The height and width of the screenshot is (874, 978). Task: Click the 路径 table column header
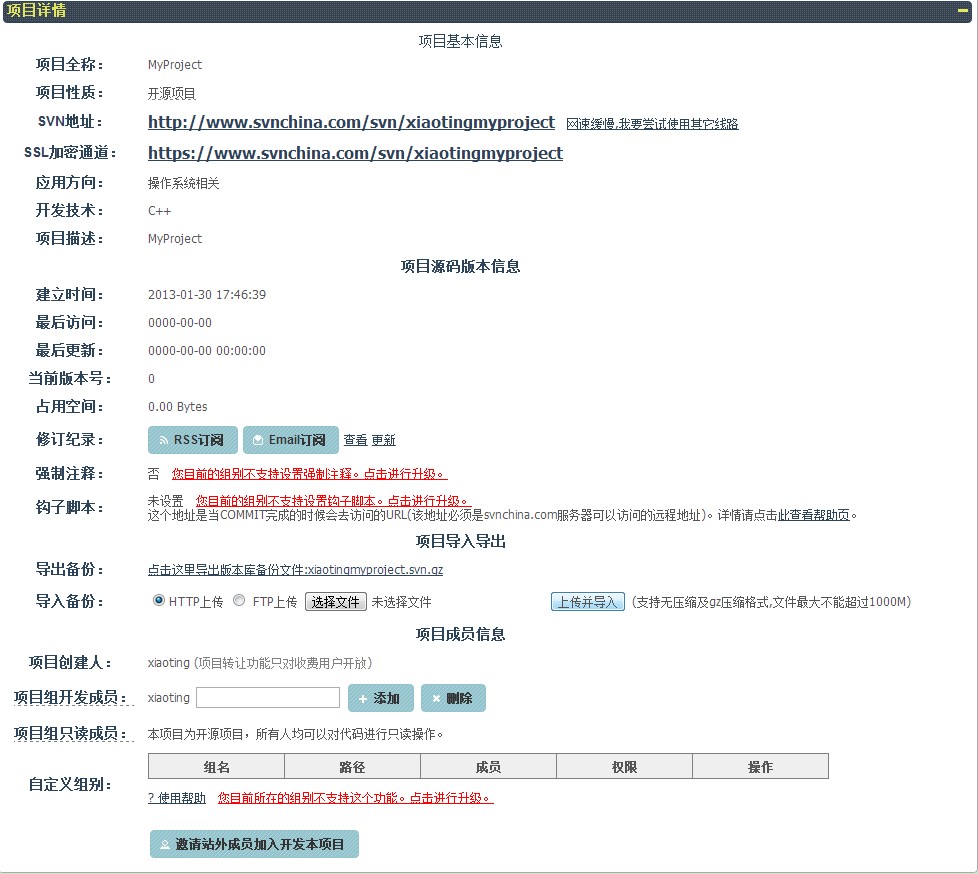click(352, 767)
